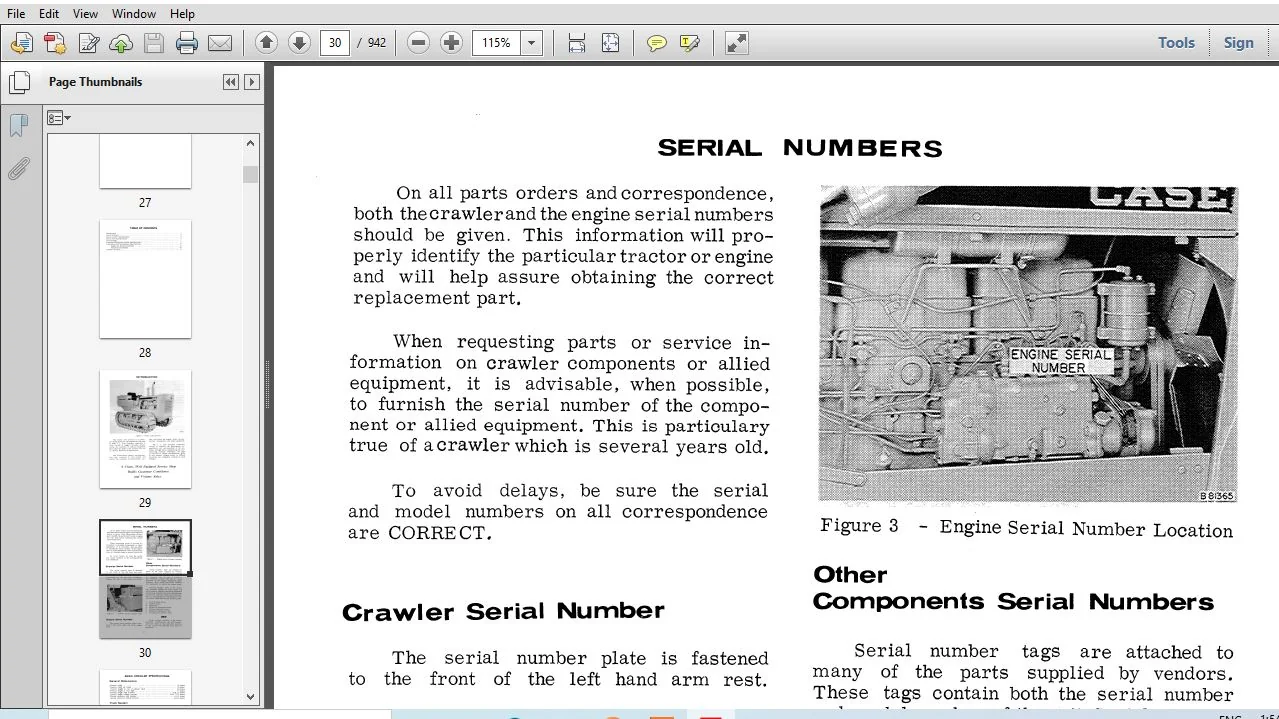The image size is (1279, 719).
Task: Click the Crawler Serial Number heading
Action: point(503,611)
